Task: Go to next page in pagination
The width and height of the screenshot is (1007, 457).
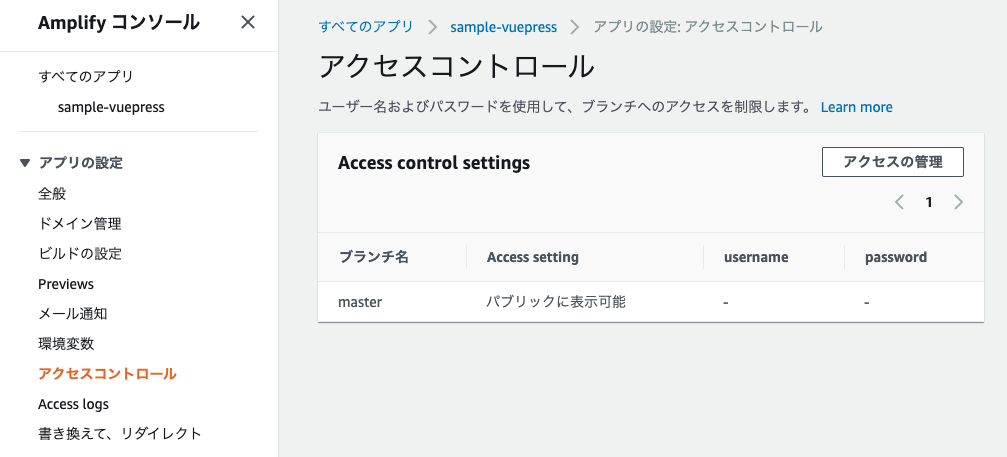Action: coord(958,202)
